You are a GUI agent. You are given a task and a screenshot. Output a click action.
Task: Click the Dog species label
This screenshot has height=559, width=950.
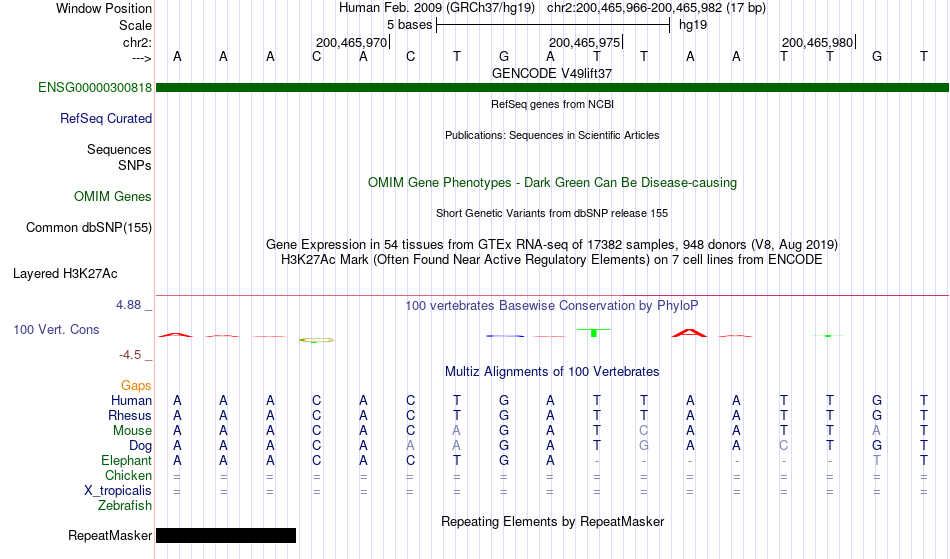(140, 446)
